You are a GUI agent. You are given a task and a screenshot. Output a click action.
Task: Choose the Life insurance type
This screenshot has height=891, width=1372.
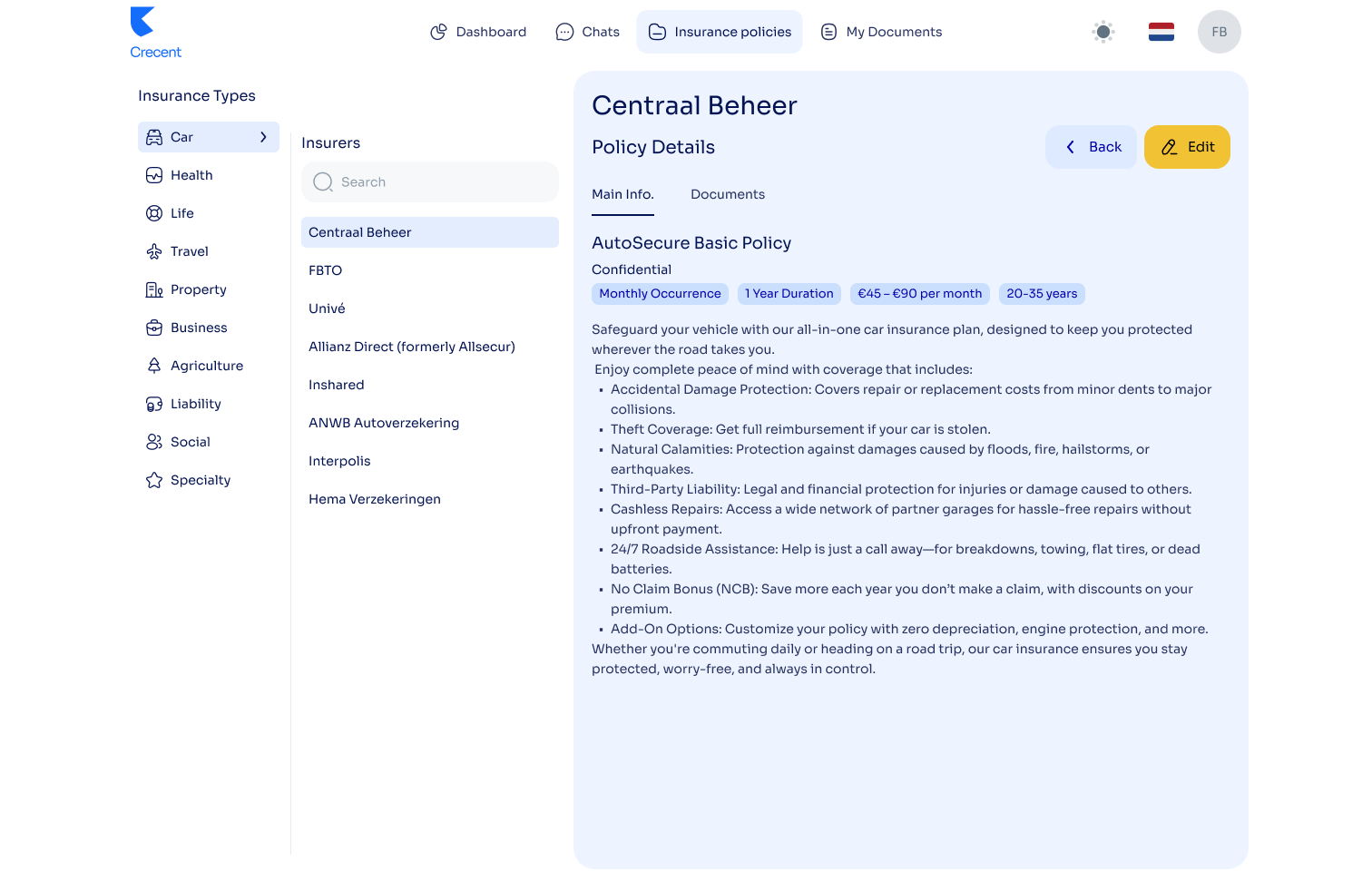click(x=209, y=213)
